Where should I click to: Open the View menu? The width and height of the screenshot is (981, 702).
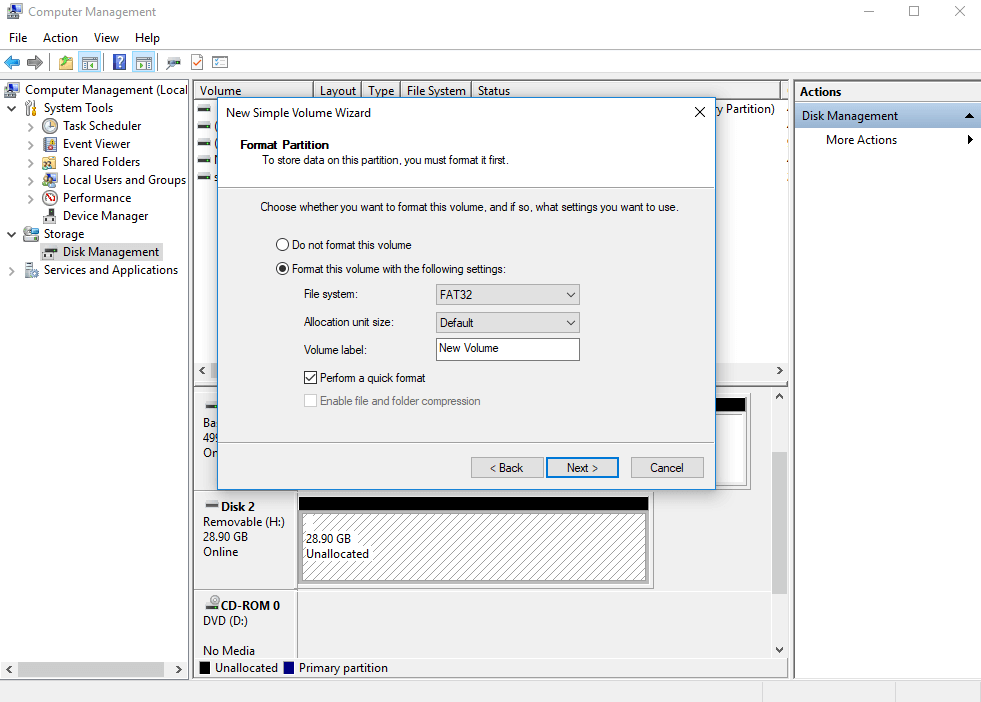click(106, 38)
